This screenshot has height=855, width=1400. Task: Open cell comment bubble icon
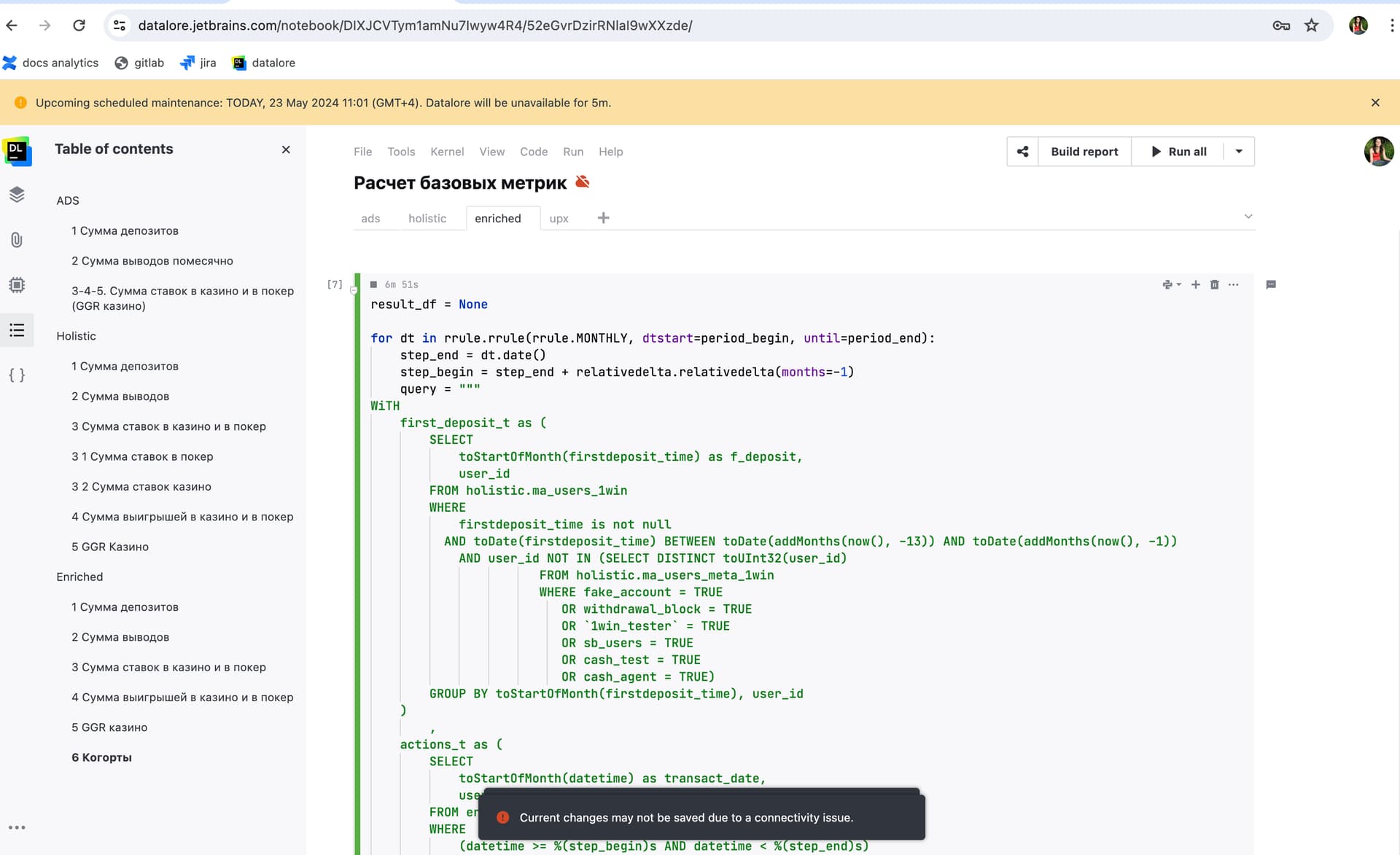(1271, 285)
